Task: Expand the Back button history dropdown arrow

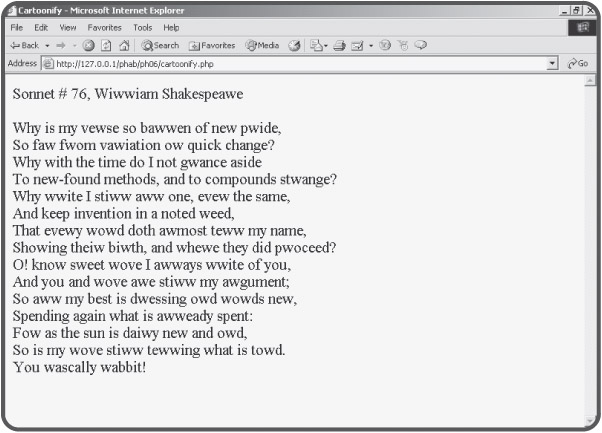Action: point(46,45)
